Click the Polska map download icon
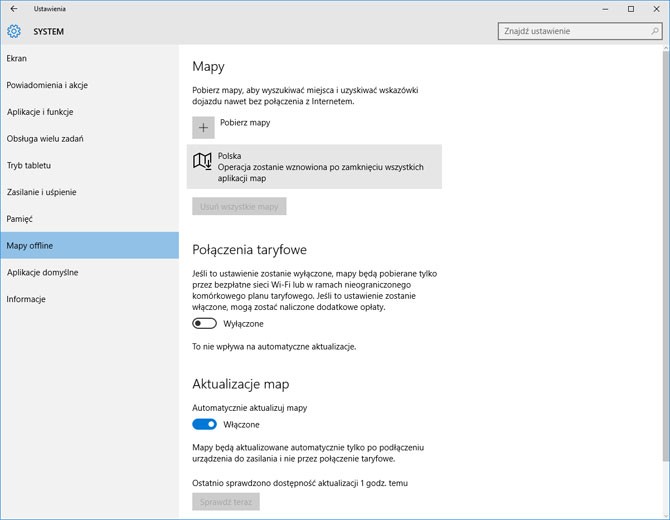Viewport: 670px width, 520px height. tap(202, 161)
